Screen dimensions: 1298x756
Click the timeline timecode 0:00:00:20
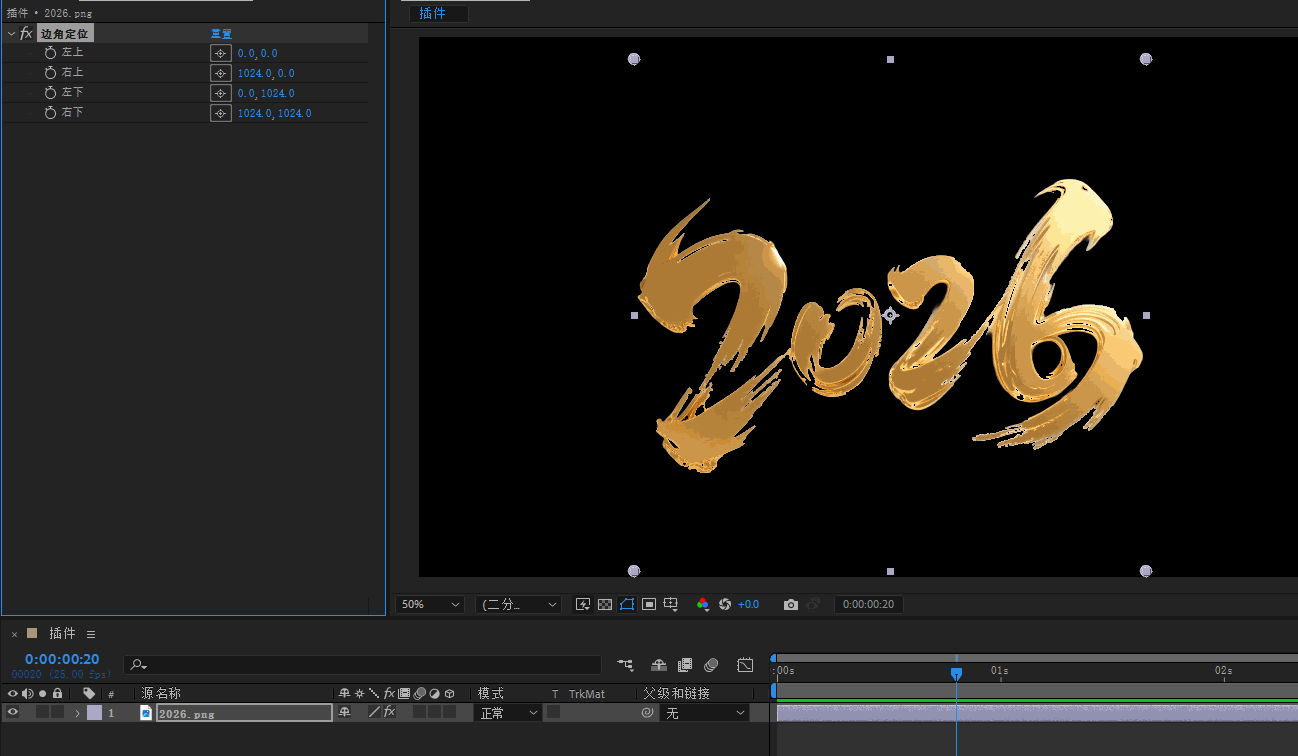tap(62, 659)
